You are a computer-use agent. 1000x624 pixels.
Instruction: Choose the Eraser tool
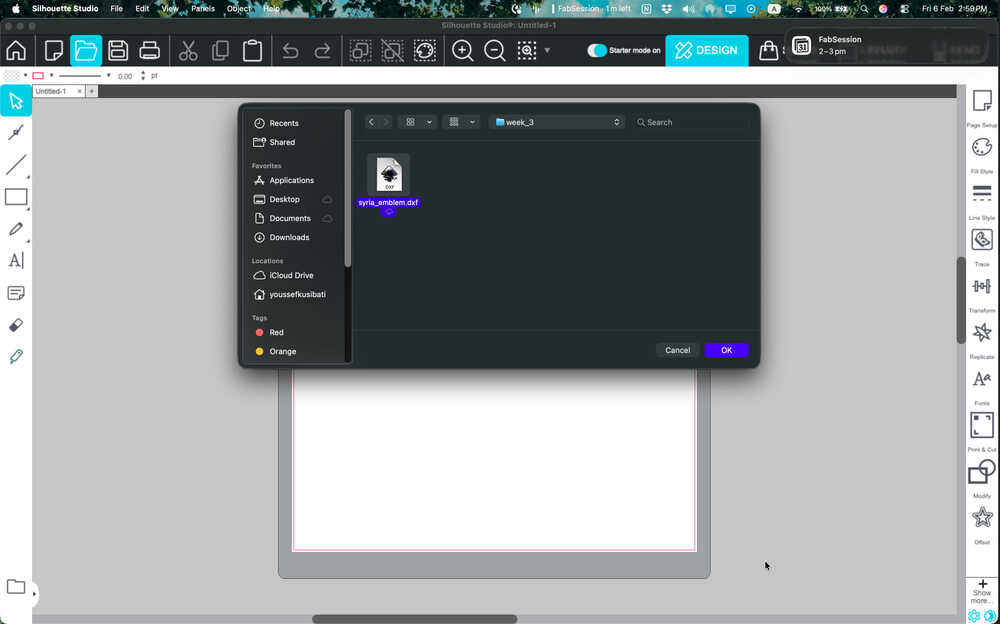tap(16, 325)
